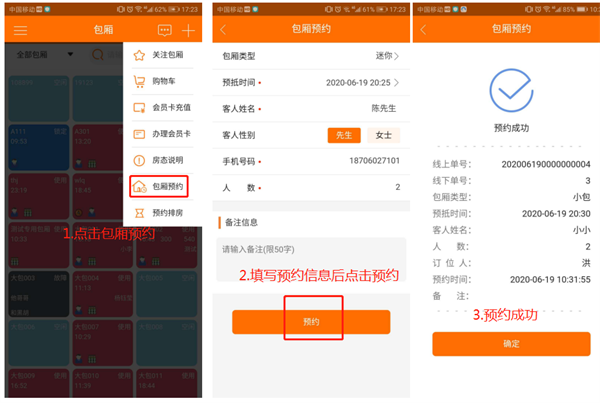Click the info circle icon beside 房态说明
This screenshot has height=403, width=600.
139,160
